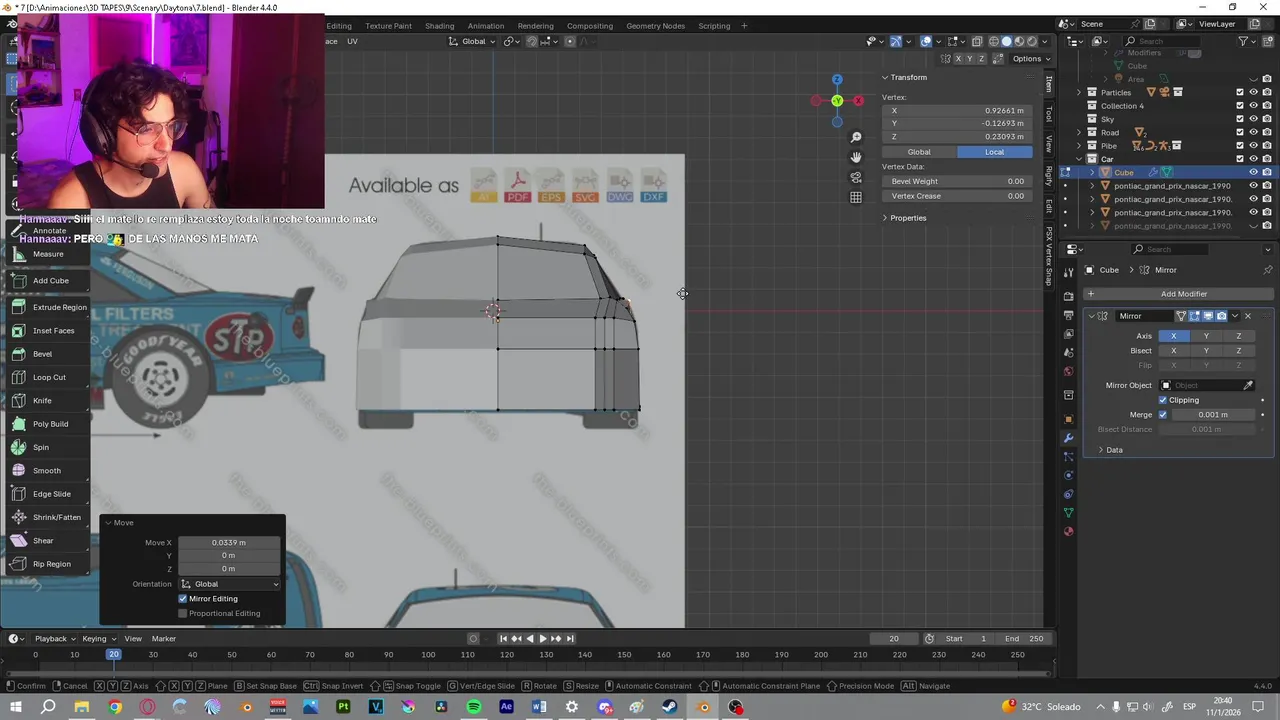This screenshot has height=720, width=1280.
Task: Toggle camera view icon in viewport
Action: click(856, 177)
